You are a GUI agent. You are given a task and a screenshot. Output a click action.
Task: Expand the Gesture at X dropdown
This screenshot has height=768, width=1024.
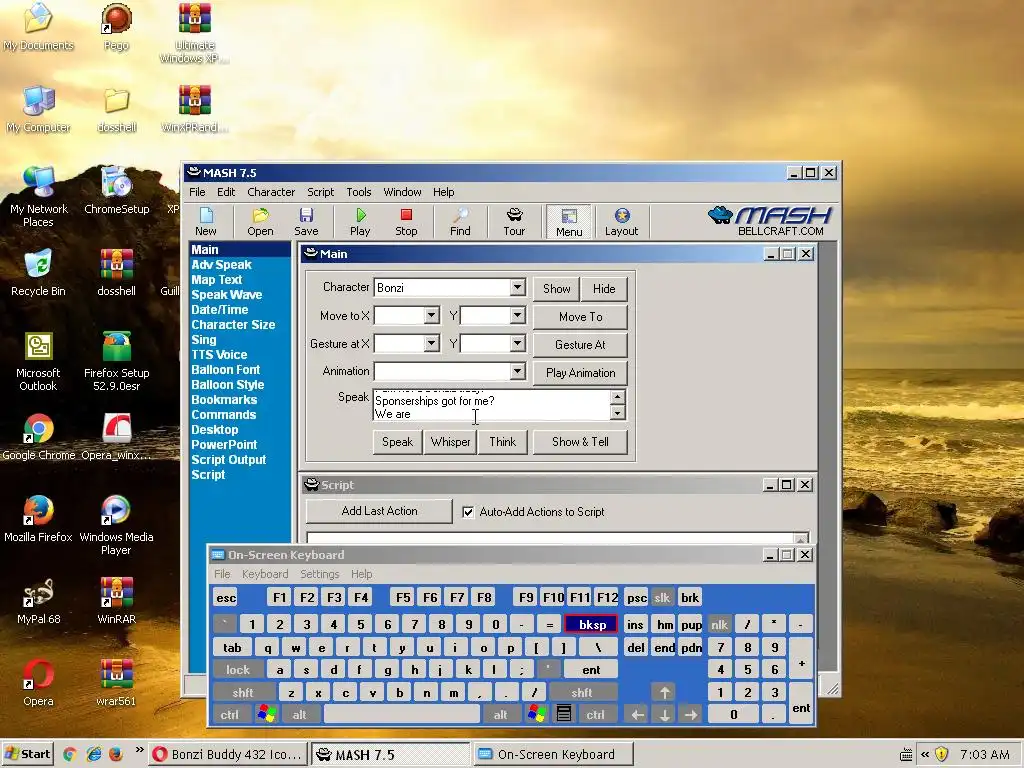pos(431,344)
